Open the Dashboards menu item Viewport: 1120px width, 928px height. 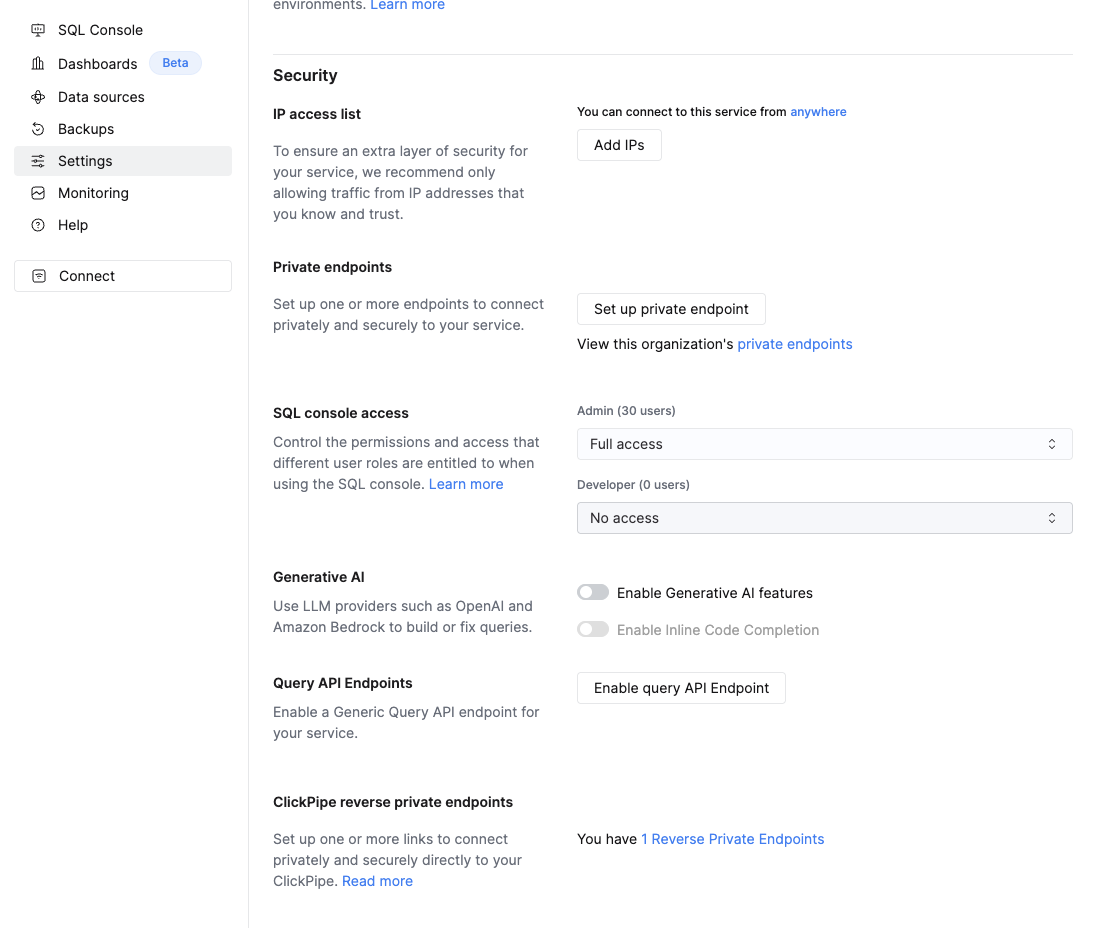coord(98,64)
